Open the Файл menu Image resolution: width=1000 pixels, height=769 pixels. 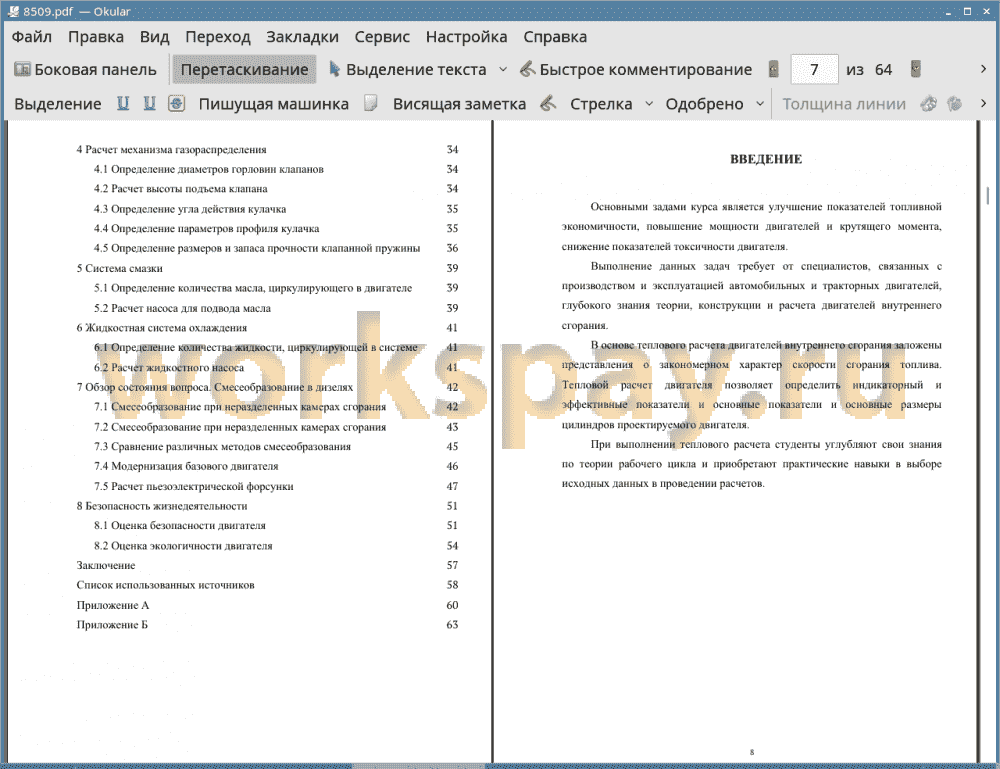click(32, 37)
